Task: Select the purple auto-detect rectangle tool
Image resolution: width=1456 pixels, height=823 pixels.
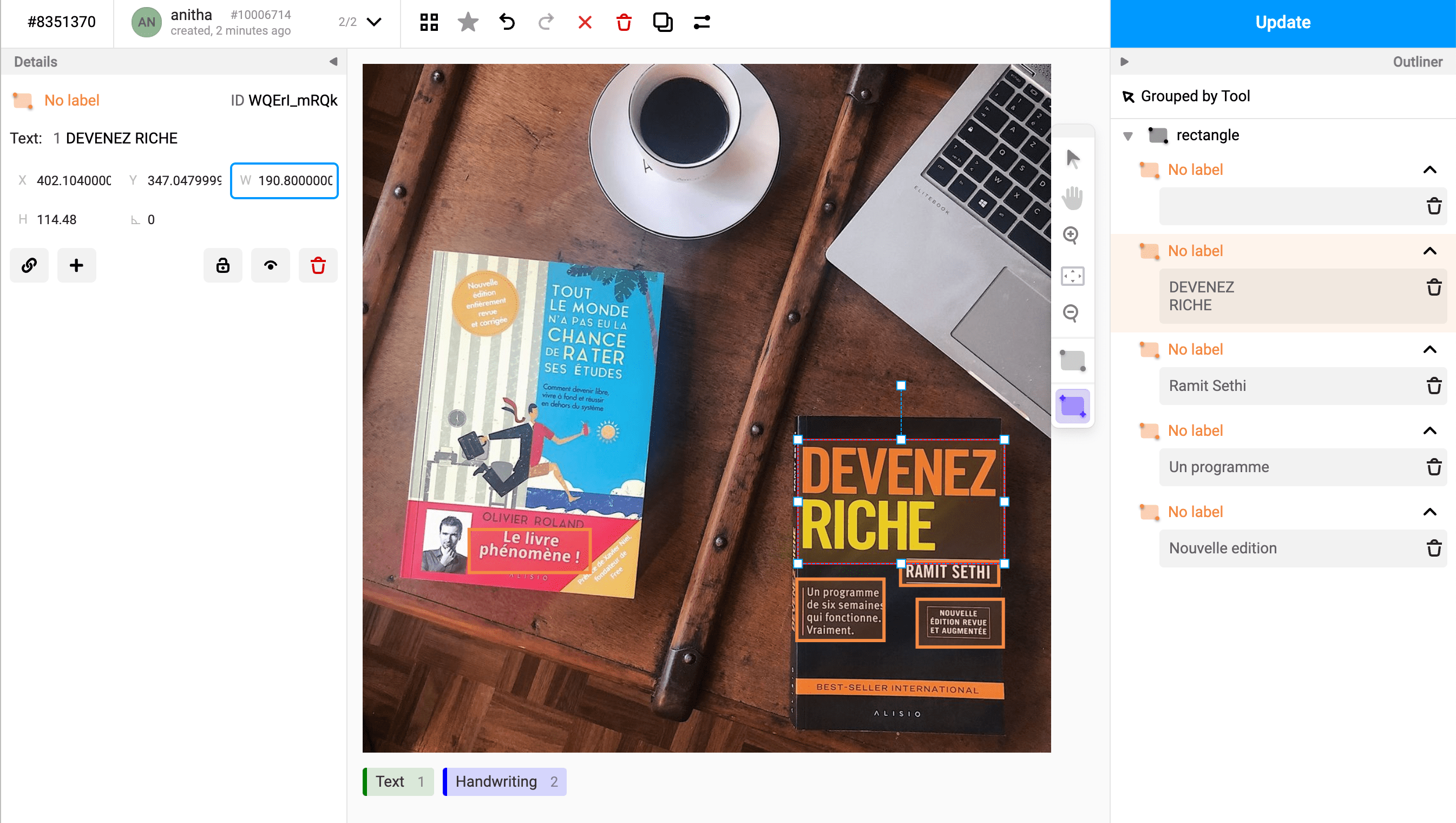Action: tap(1072, 406)
